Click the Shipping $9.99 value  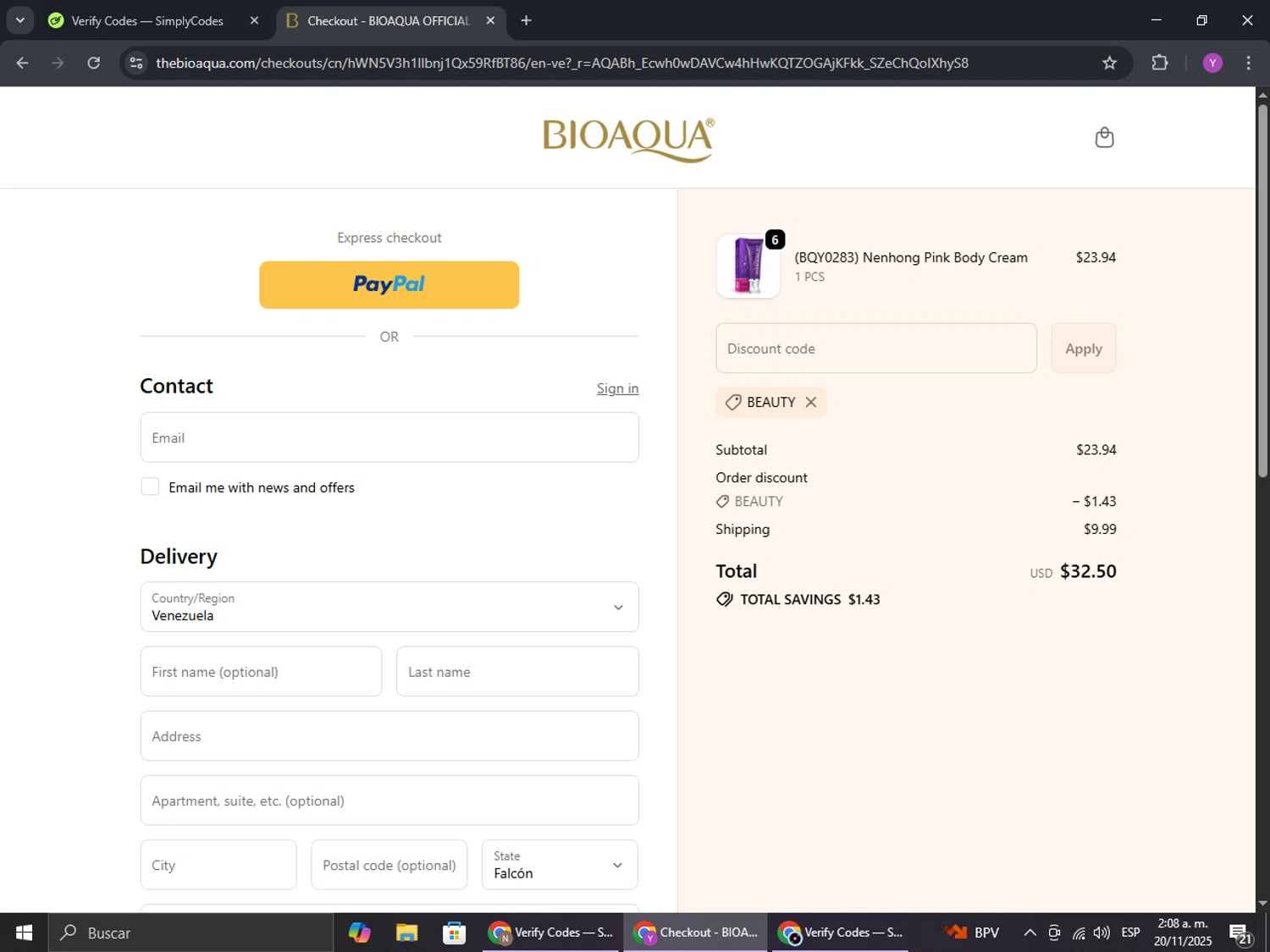click(x=1100, y=529)
